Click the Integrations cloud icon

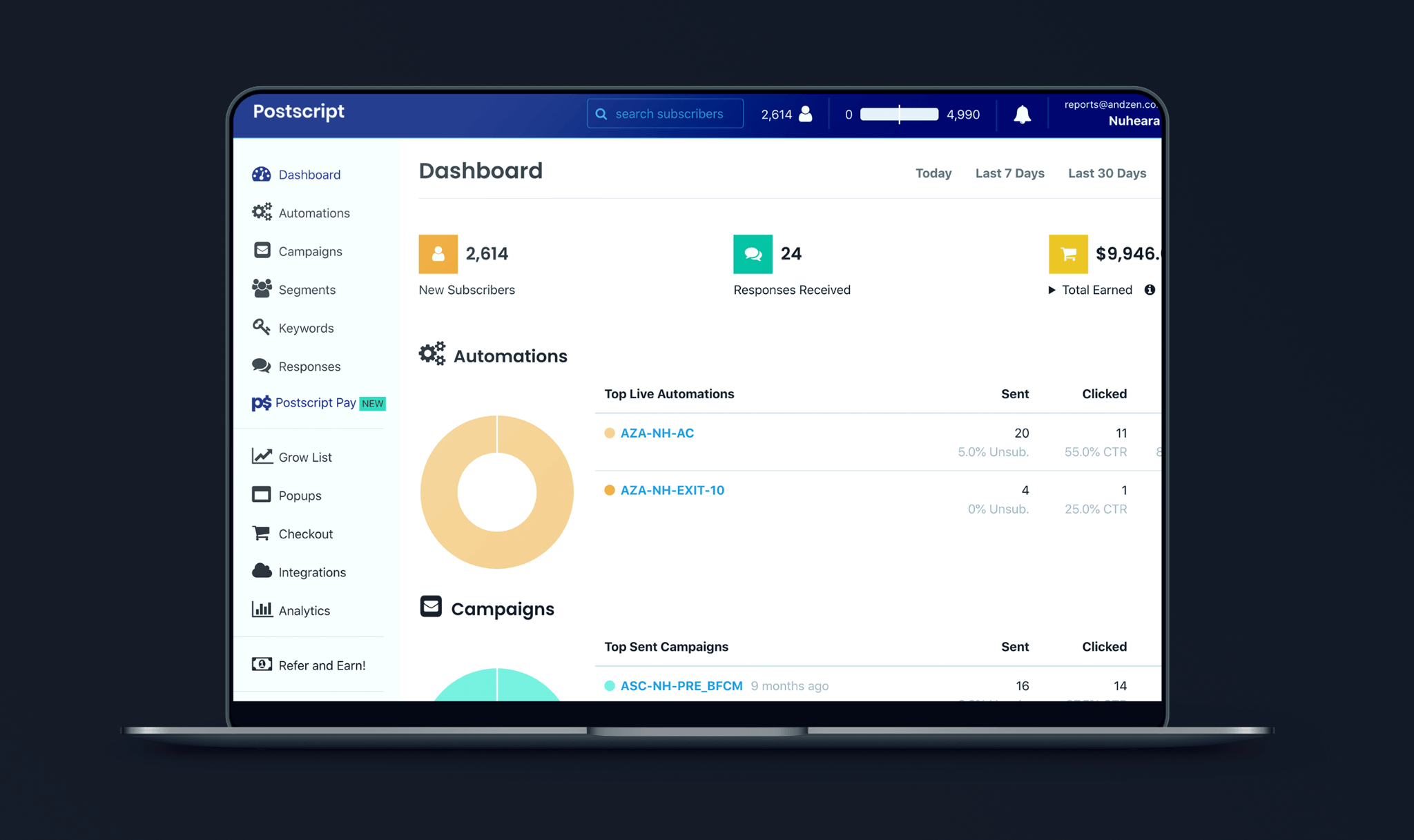[x=262, y=571]
